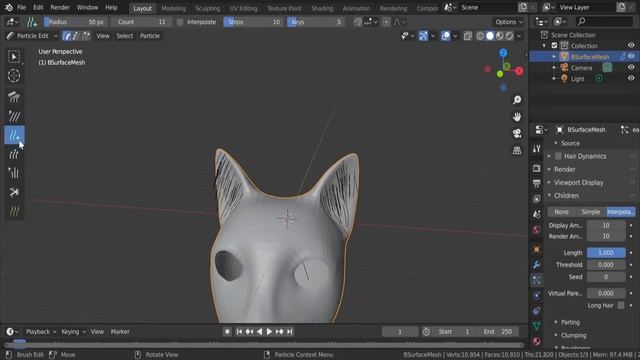Image resolution: width=640 pixels, height=360 pixels.
Task: Open the Material properties tab
Action: click(537, 341)
